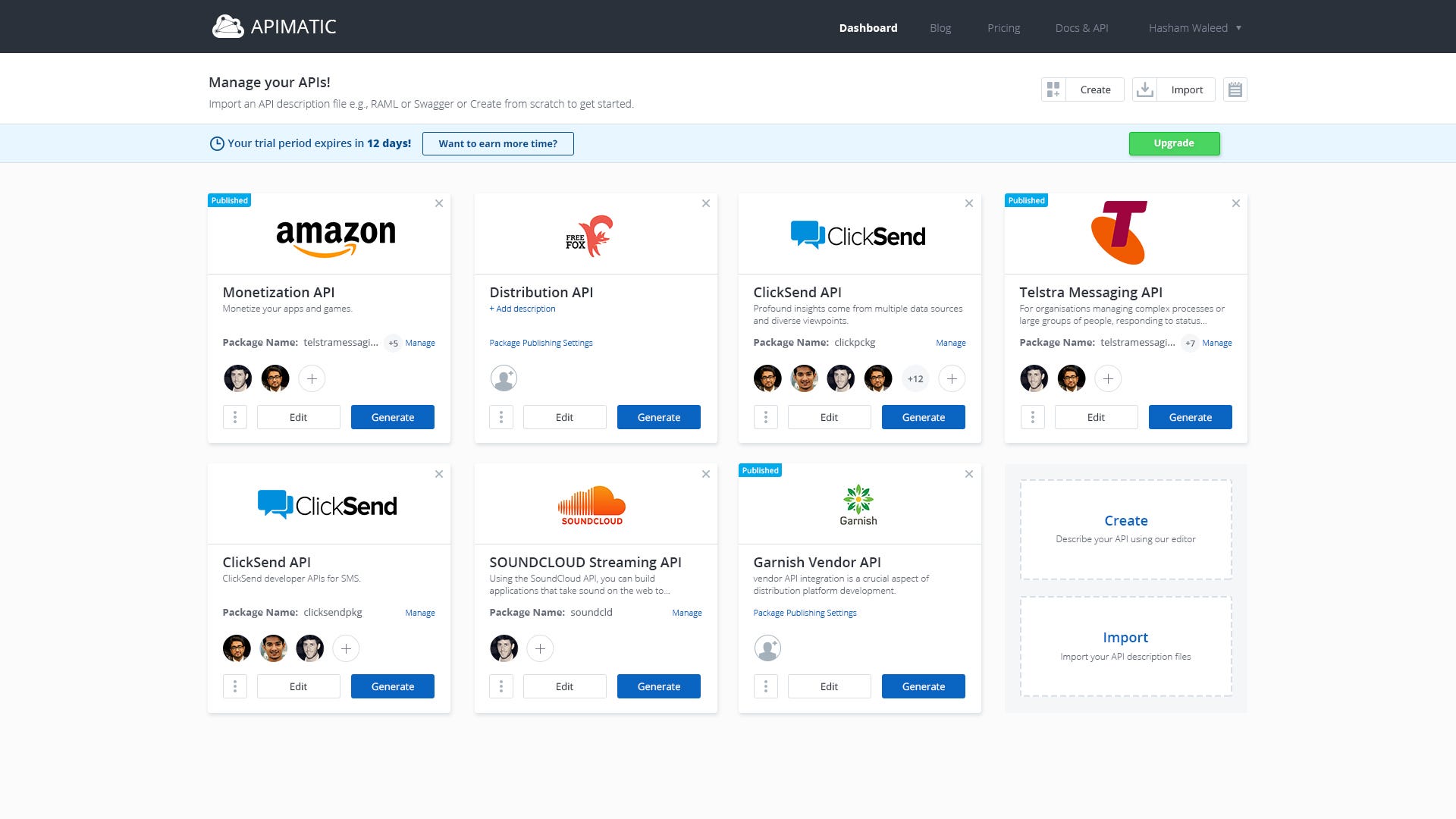Click the Create grid icon
Image resolution: width=1456 pixels, height=819 pixels.
coord(1053,89)
